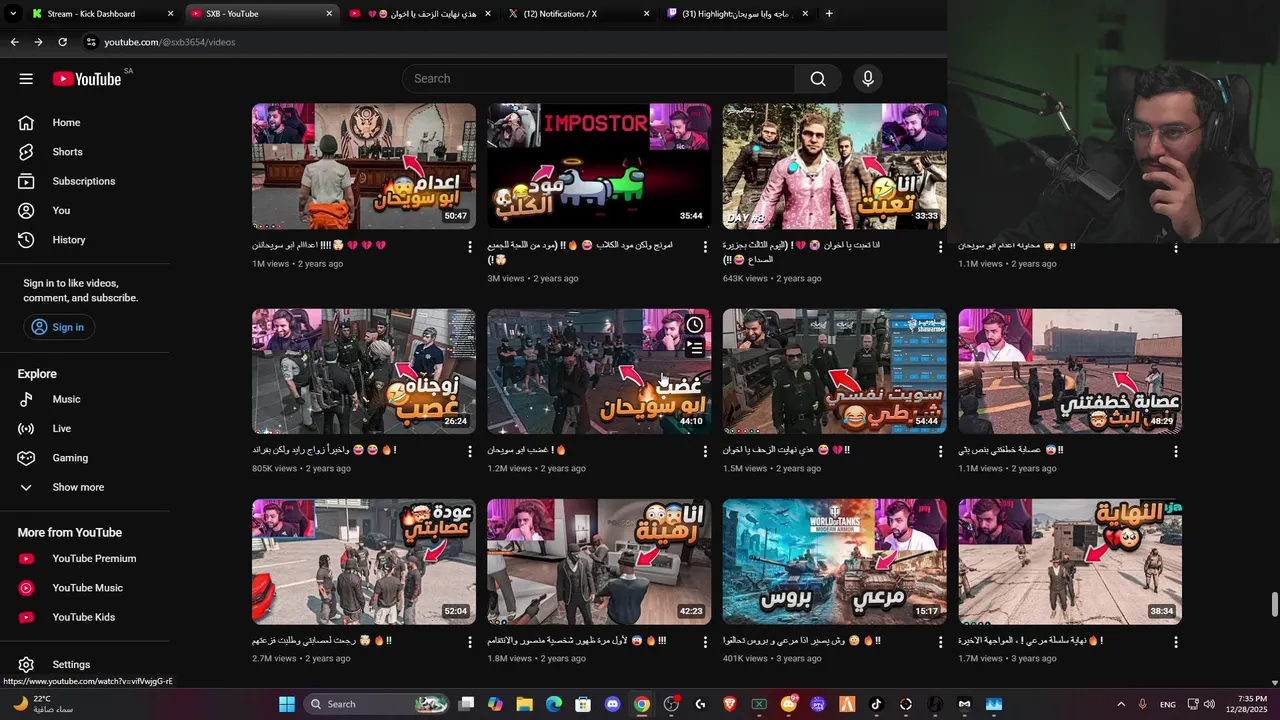Open the 48:29 video thumbnail
Viewport: 1280px width, 720px height.
[x=1070, y=371]
